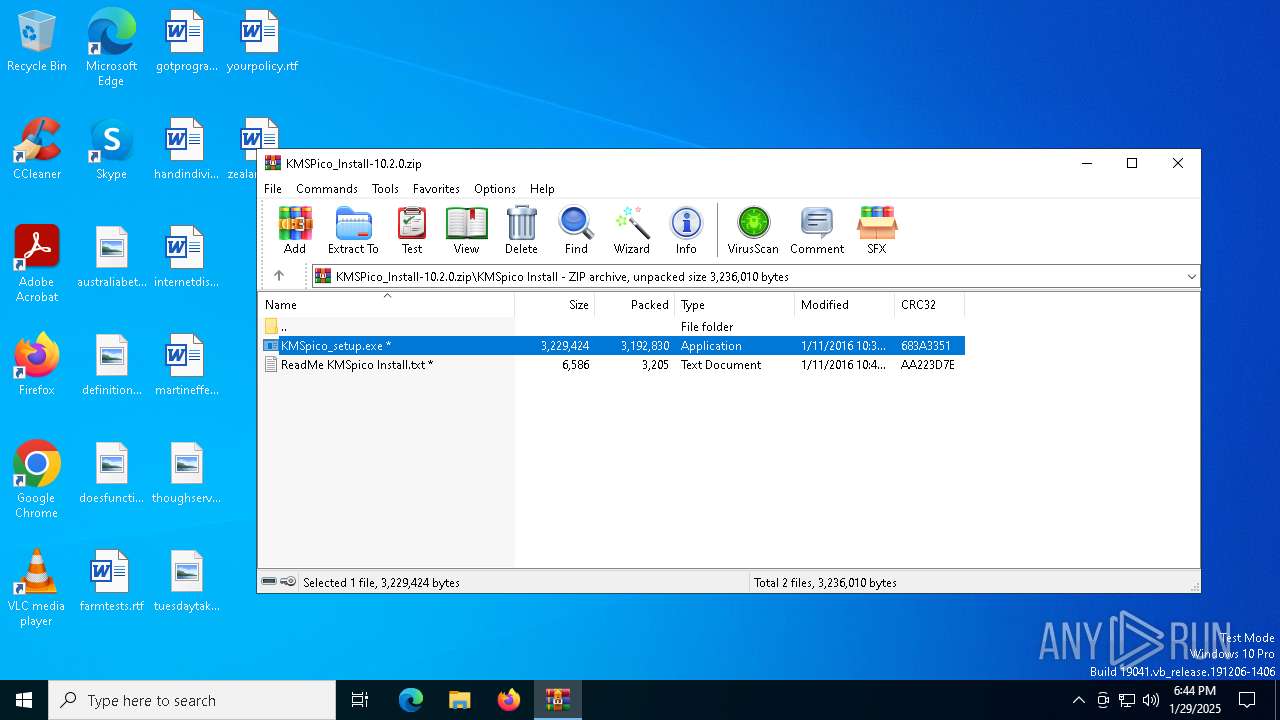Click the Test archive icon

click(412, 231)
